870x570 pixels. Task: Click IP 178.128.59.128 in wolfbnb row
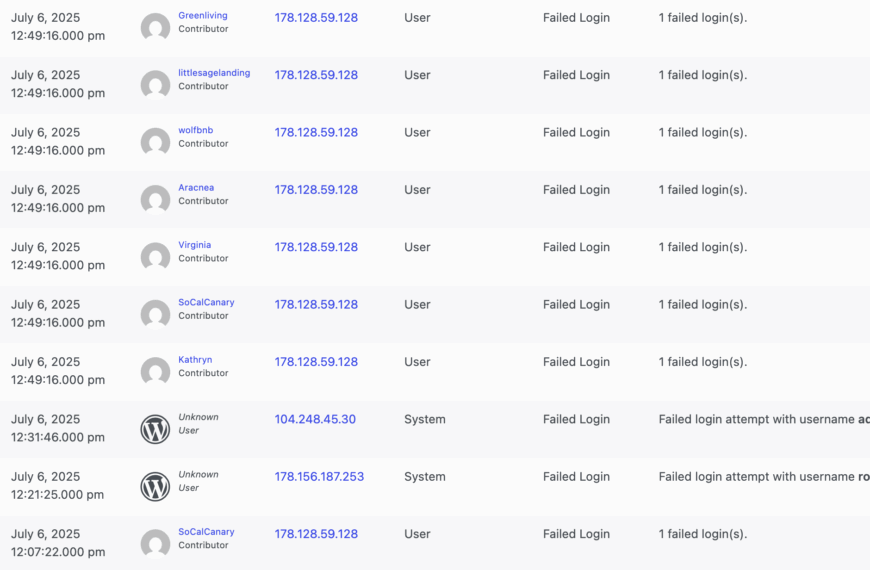(316, 133)
